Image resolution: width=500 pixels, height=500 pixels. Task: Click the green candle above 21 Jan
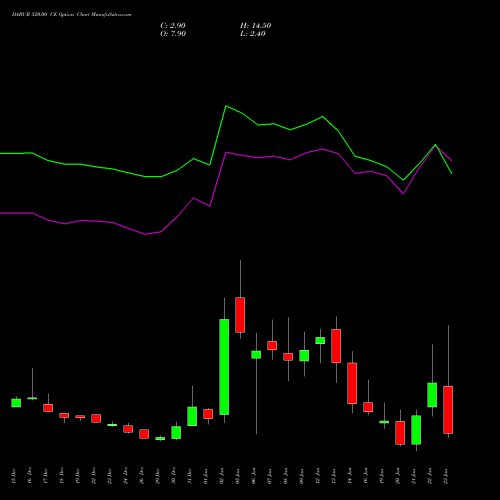pos(416,430)
